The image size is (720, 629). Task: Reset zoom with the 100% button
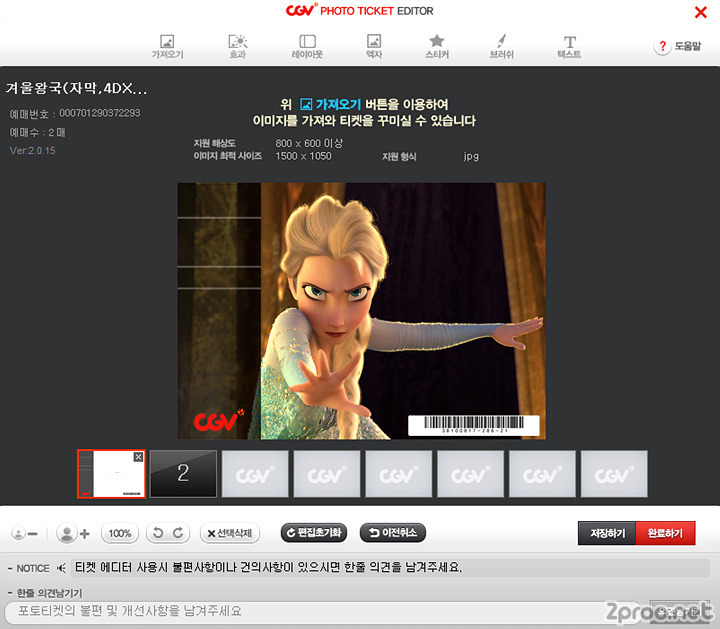point(120,534)
